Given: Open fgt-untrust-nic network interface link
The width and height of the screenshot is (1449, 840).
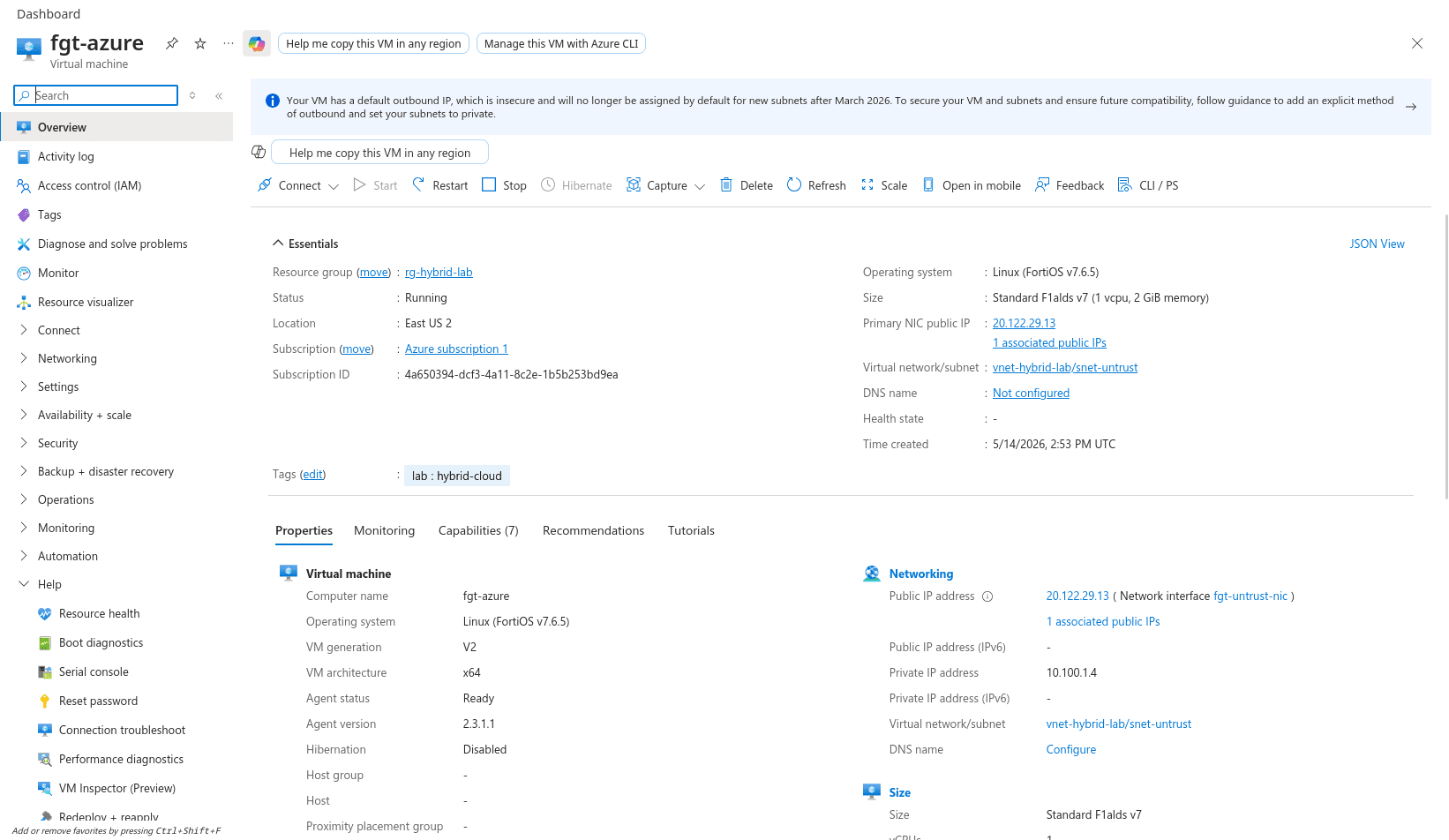Looking at the screenshot, I should (1250, 596).
